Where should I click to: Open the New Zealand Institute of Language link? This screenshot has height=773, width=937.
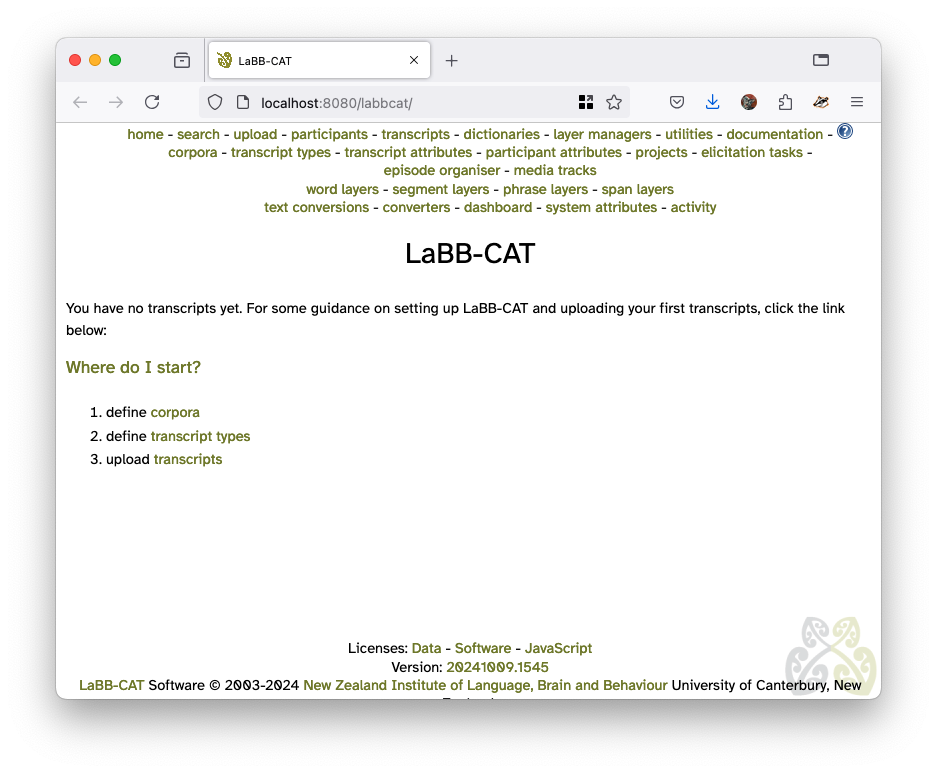(485, 685)
